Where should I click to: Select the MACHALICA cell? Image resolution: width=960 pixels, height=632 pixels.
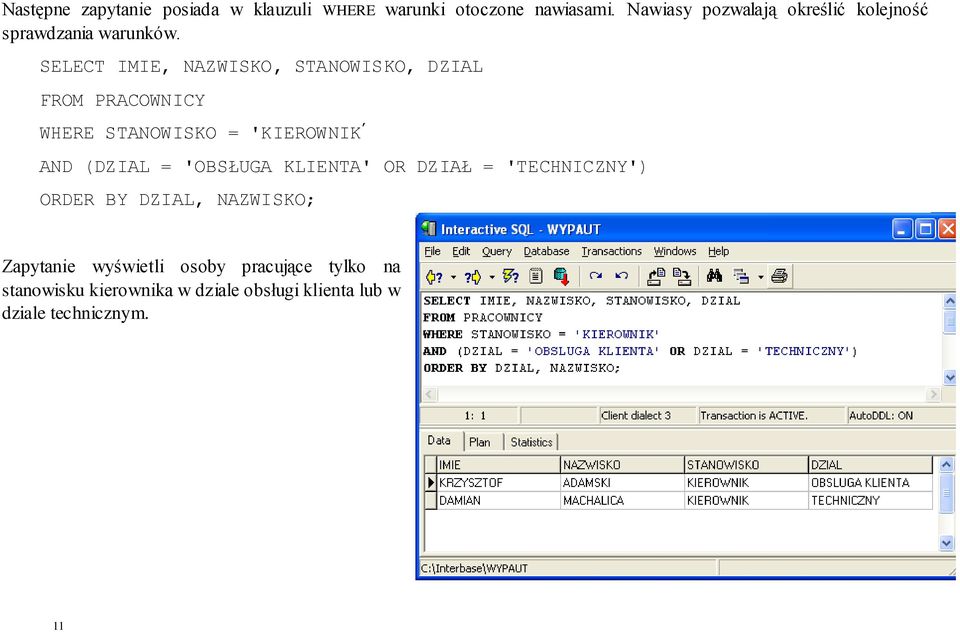(x=622, y=500)
